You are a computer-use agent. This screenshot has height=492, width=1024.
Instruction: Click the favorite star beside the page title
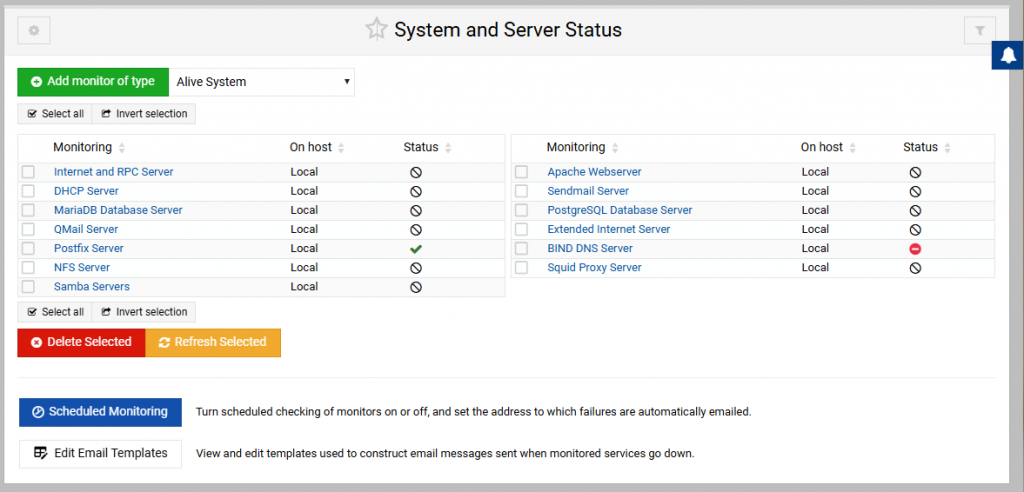coord(376,29)
